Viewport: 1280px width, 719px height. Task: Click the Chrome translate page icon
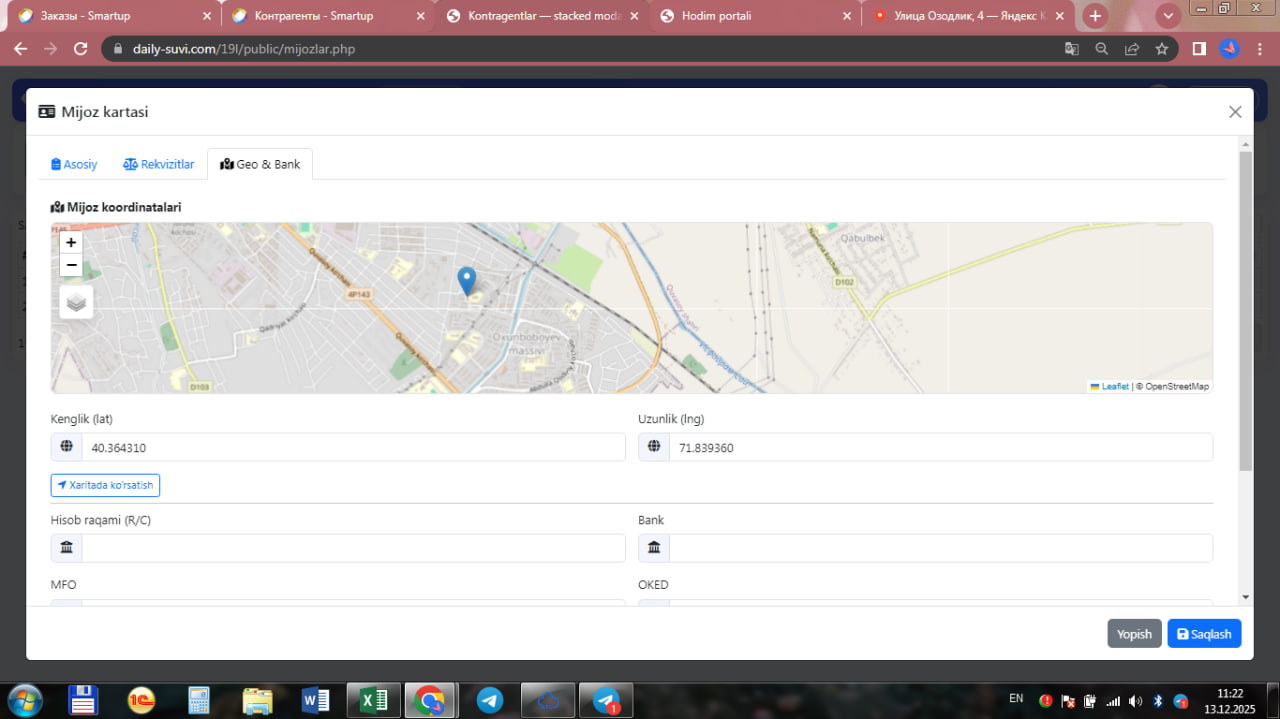[x=1071, y=49]
